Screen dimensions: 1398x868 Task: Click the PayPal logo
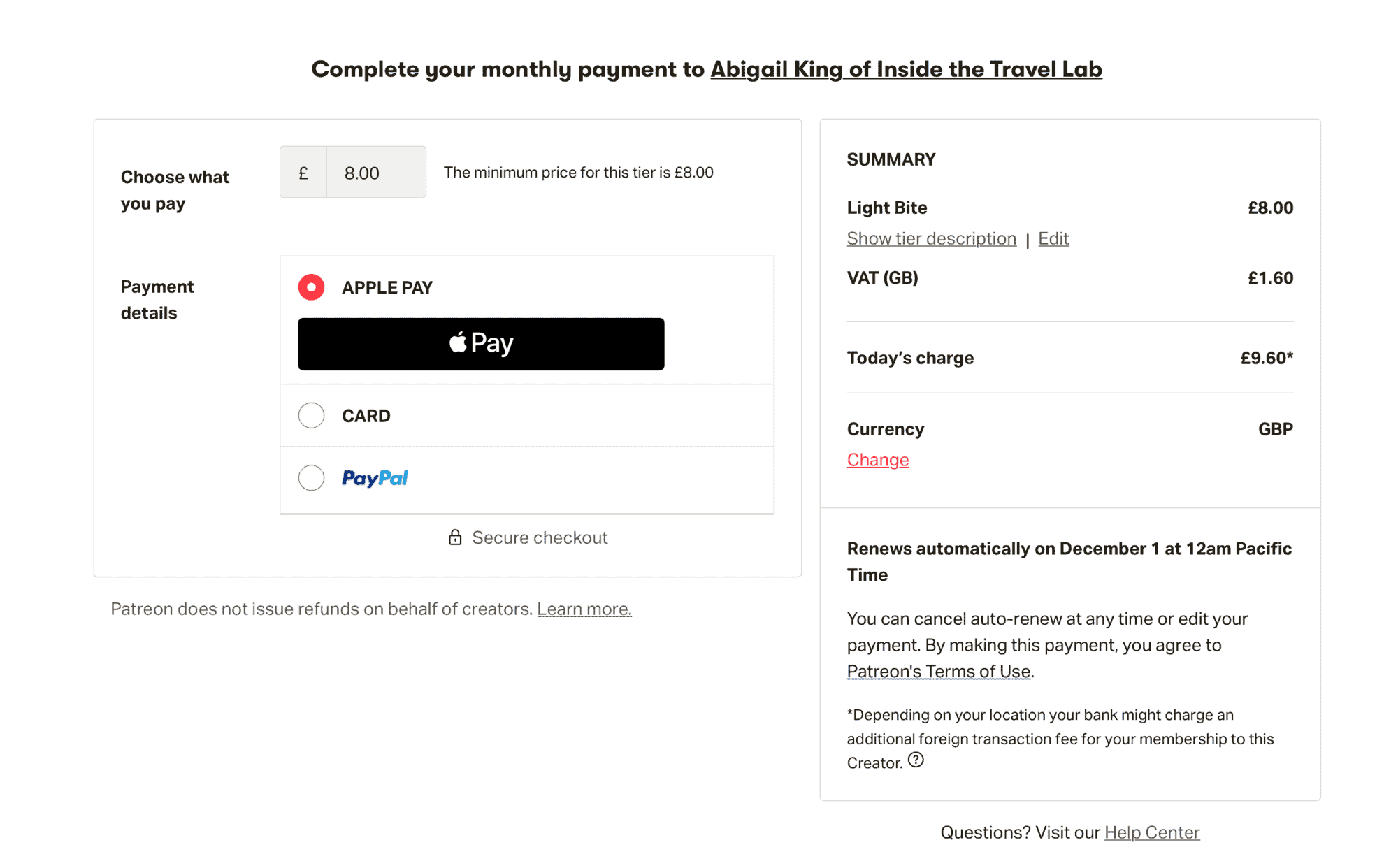375,478
